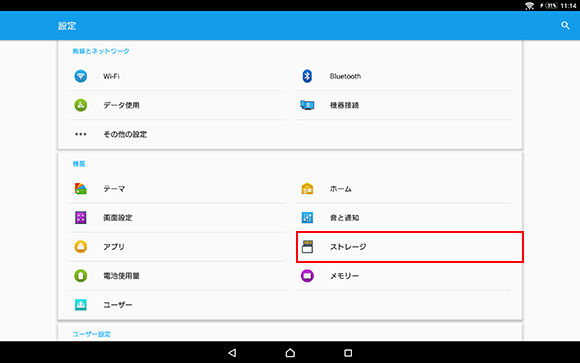This screenshot has width=580, height=363.
Task: Tap the teal ユーザー icon
Action: 81,305
